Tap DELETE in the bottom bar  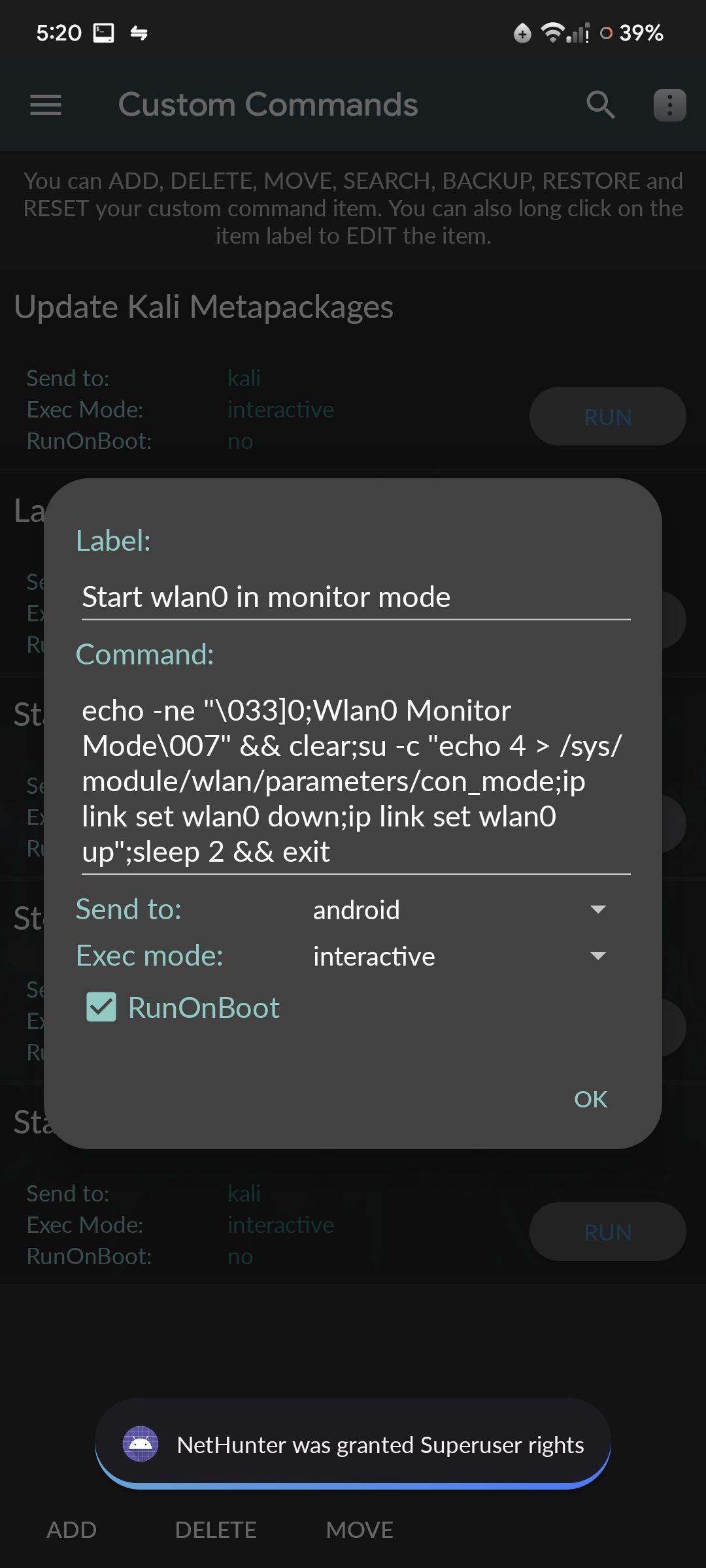(216, 1529)
